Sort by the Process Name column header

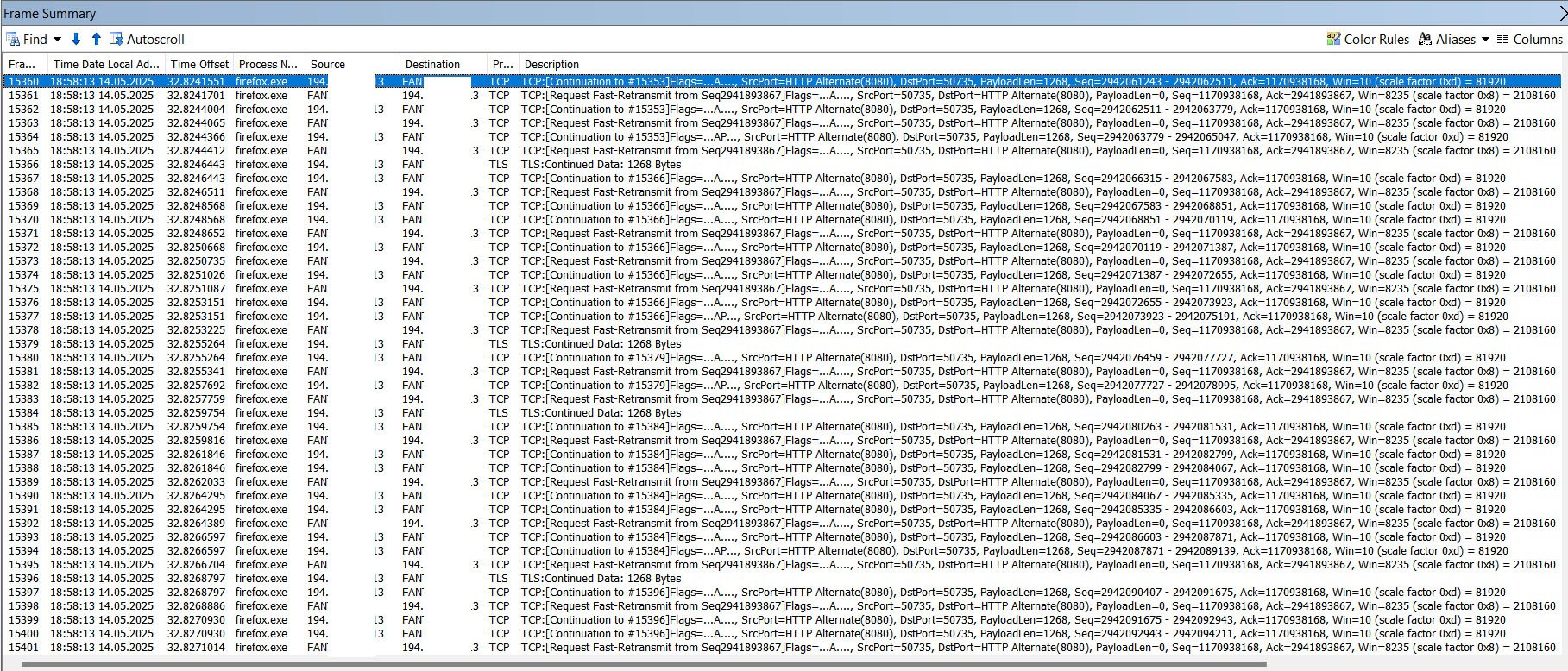(x=268, y=64)
